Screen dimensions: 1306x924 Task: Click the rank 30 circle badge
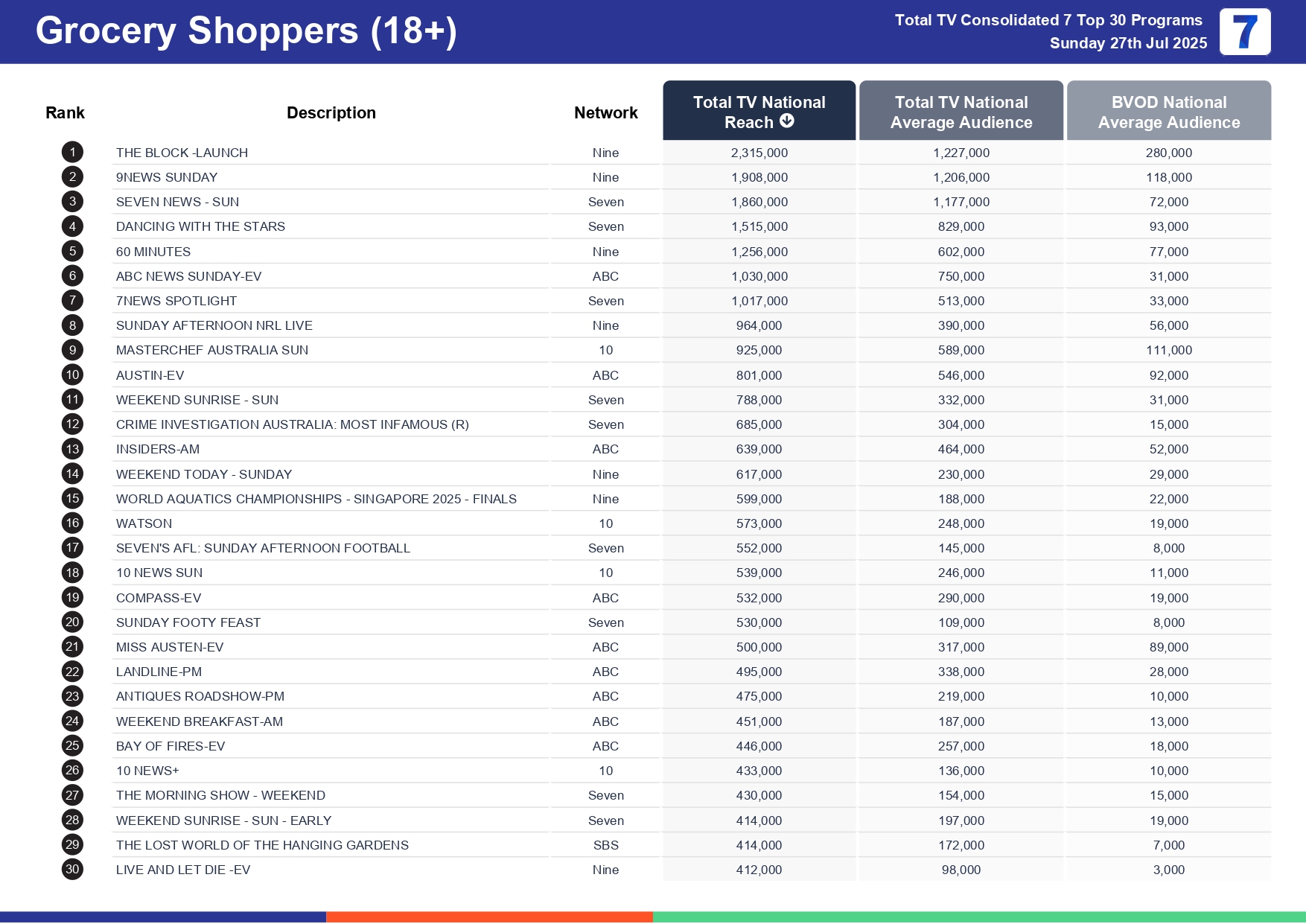[72, 869]
